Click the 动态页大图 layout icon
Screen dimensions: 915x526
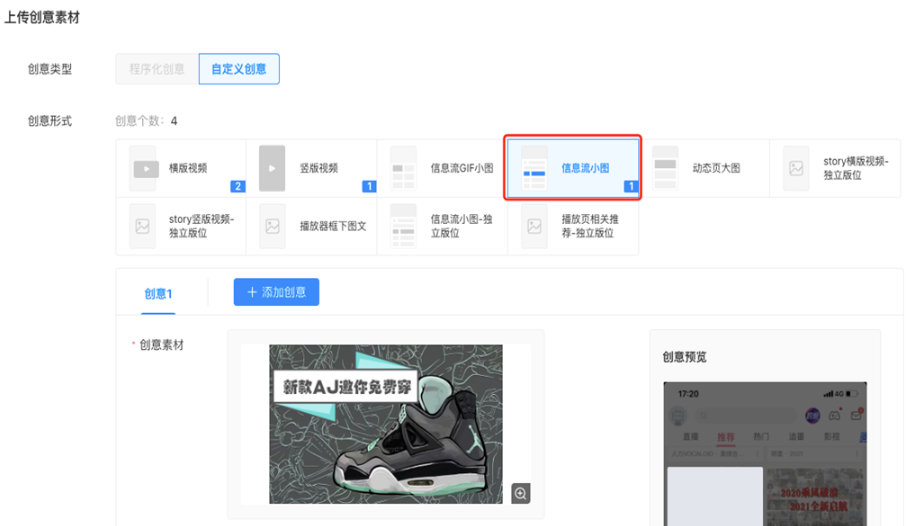(665, 168)
